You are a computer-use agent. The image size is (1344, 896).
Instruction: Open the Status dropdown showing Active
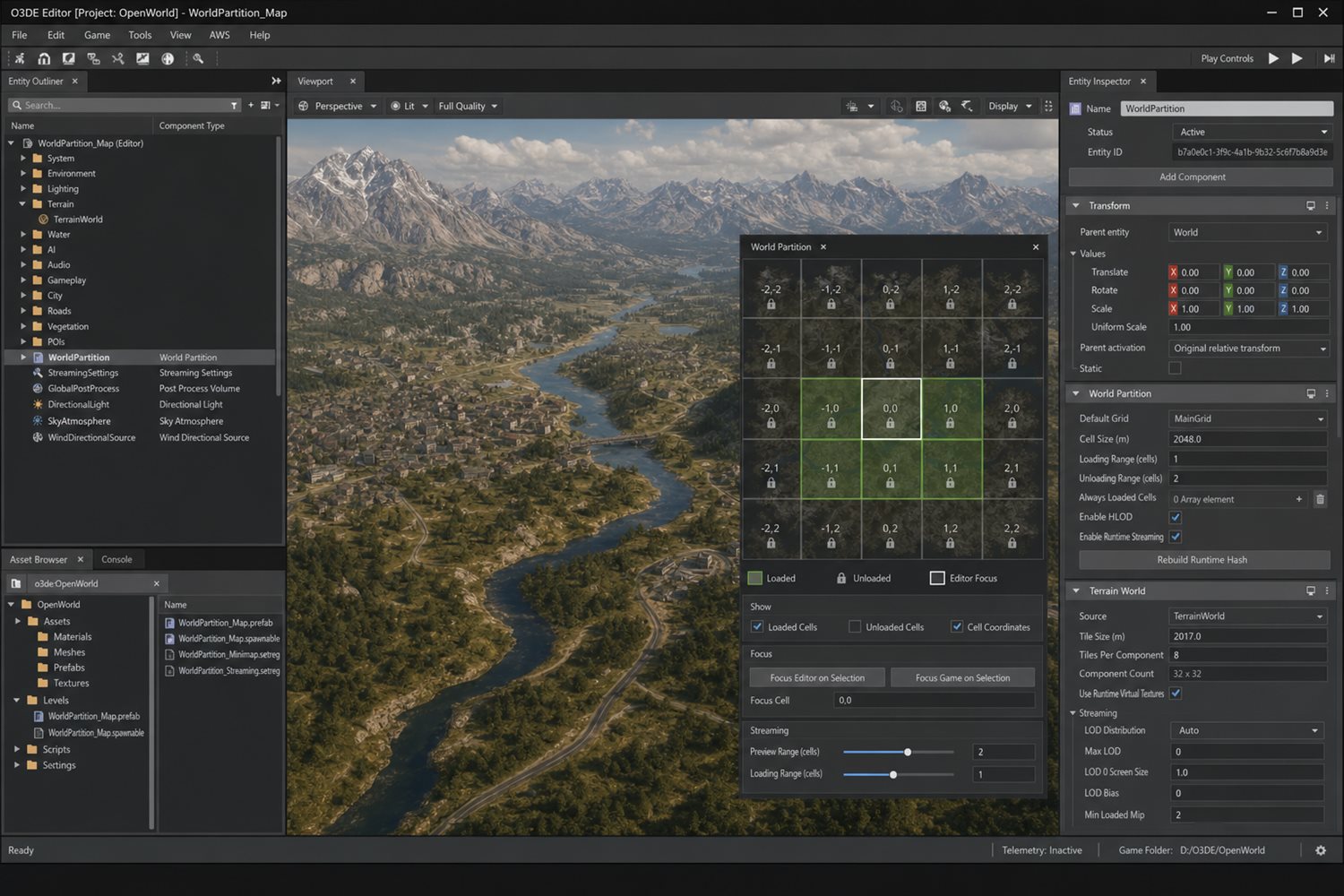click(1253, 132)
